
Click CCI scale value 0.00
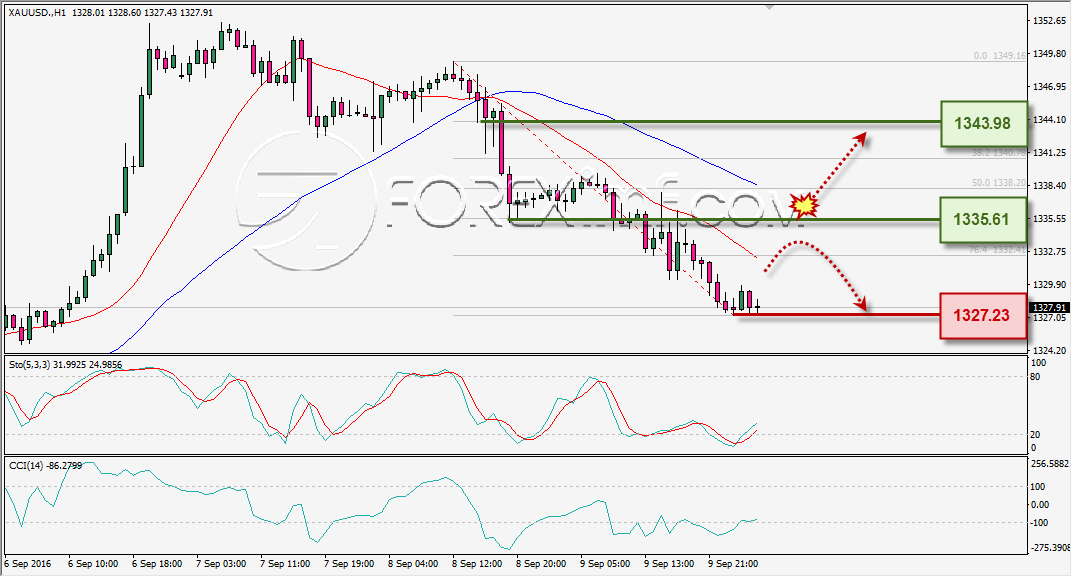(1039, 505)
